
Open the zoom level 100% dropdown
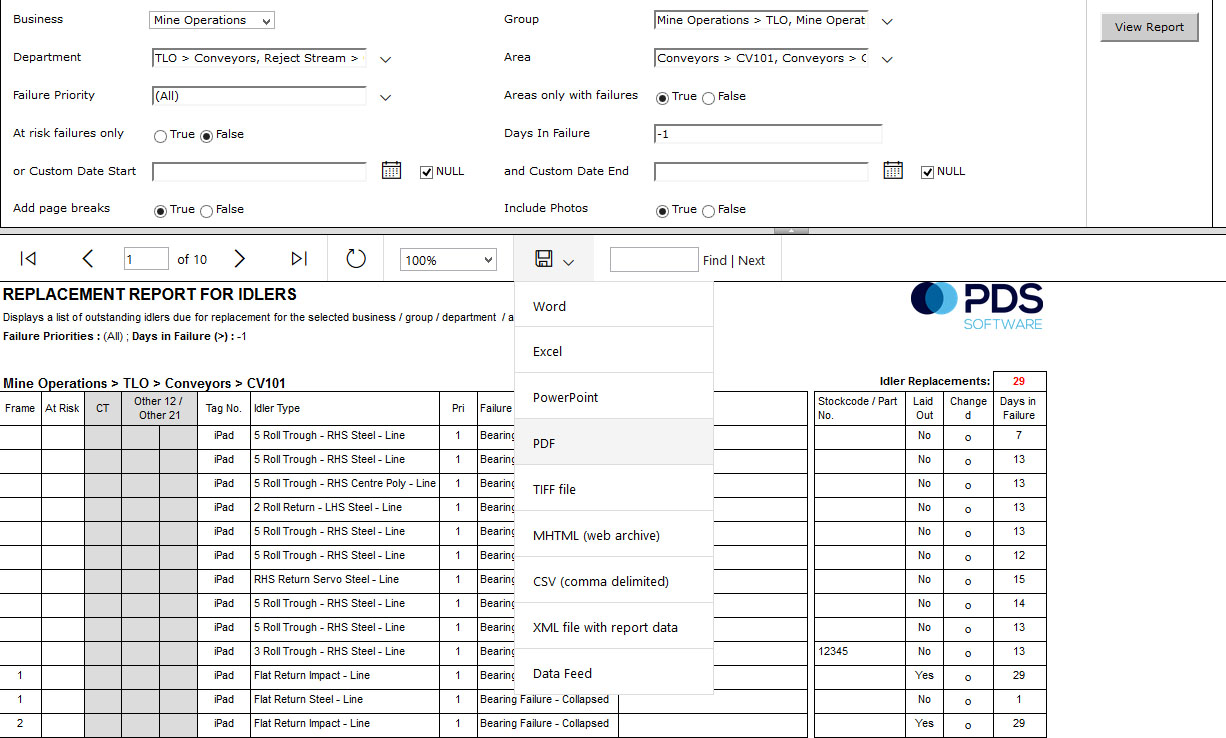448,260
